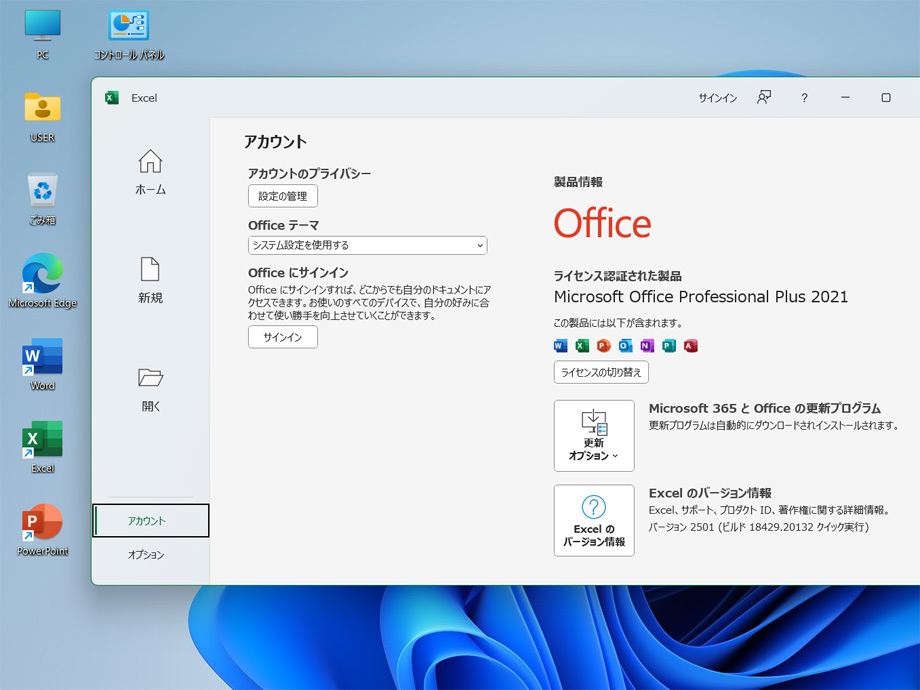
Task: Expand the 更新オプション dropdown button
Action: point(594,436)
